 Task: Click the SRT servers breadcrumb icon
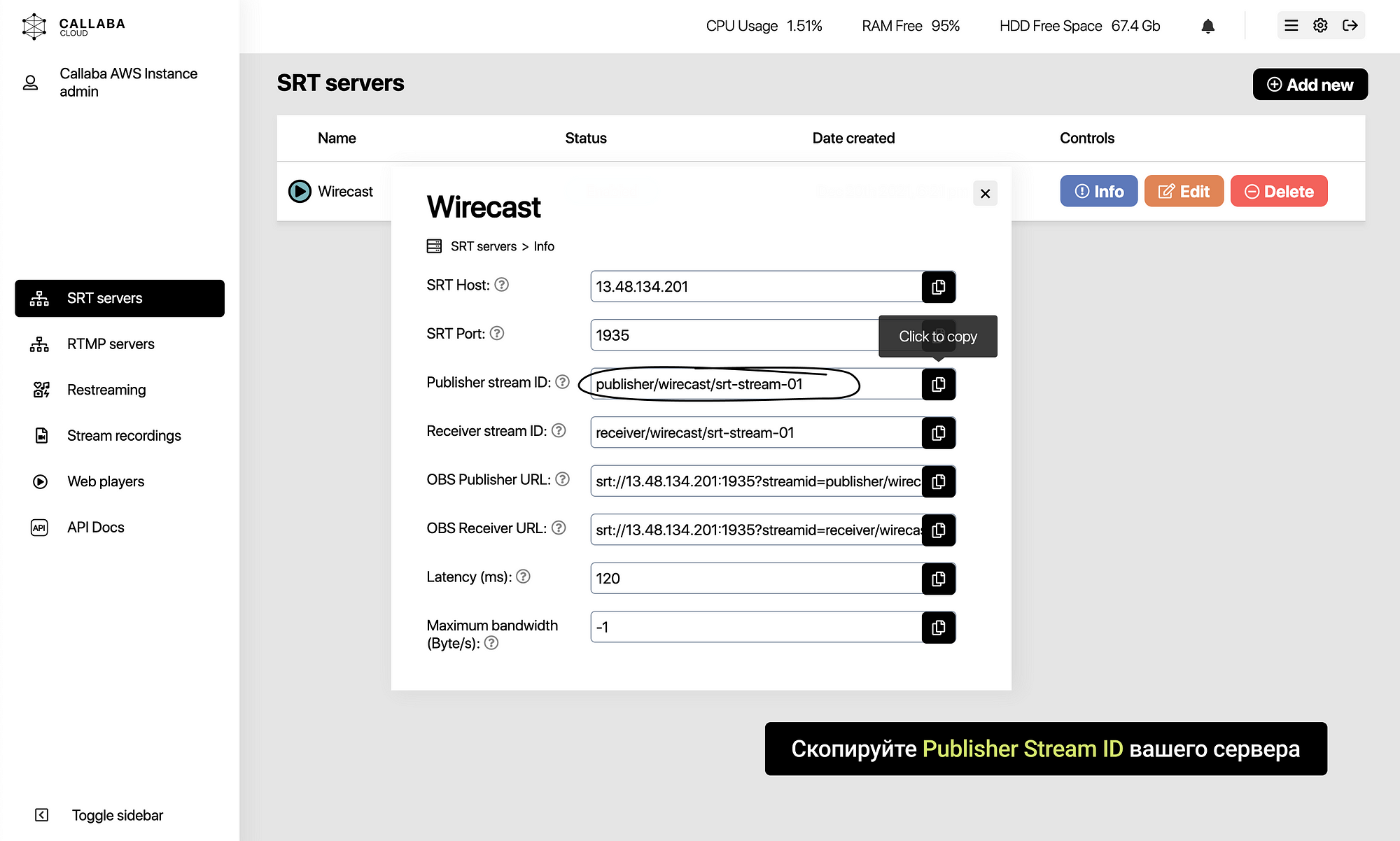coord(434,246)
